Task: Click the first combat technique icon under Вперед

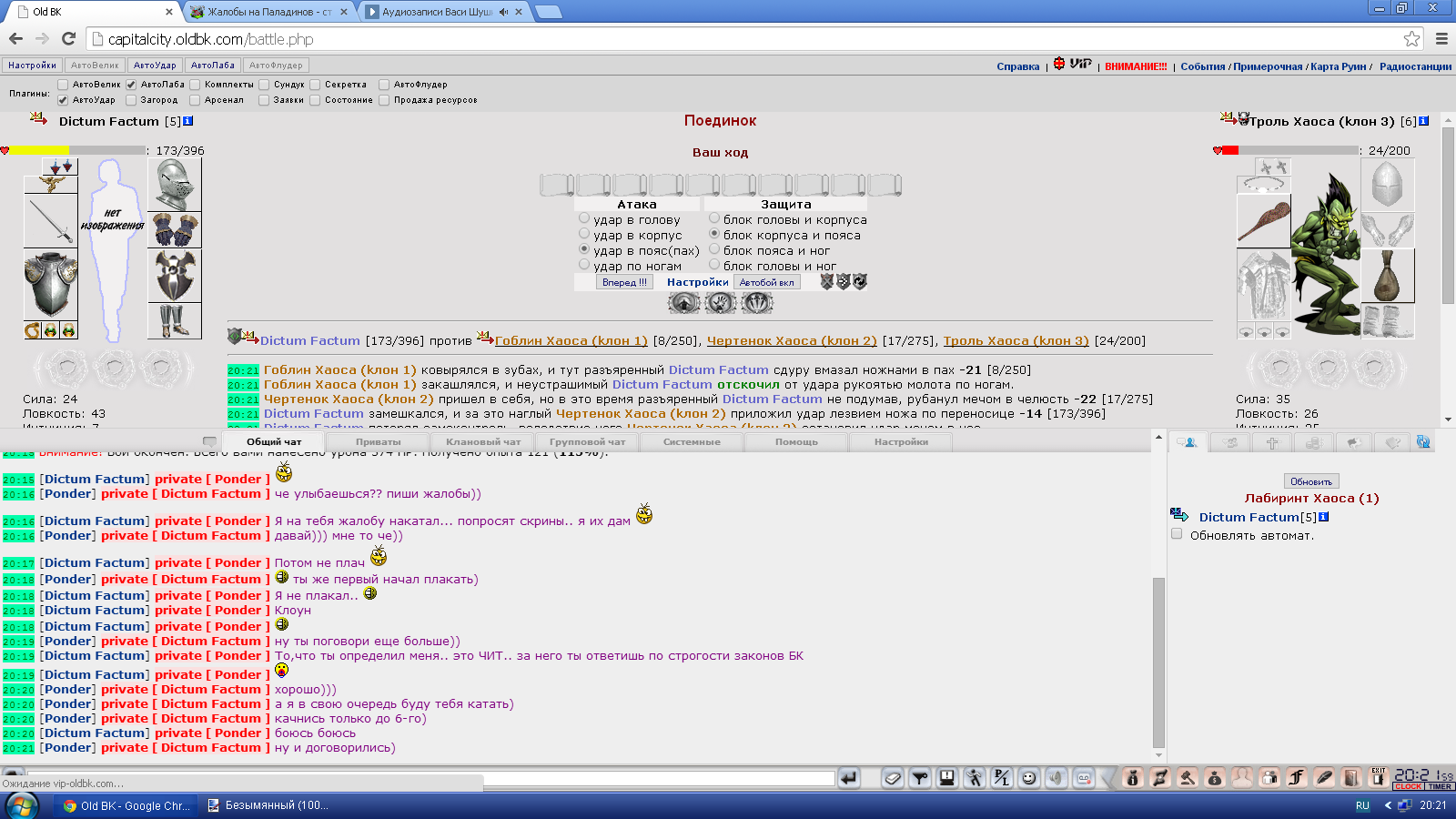Action: (684, 303)
